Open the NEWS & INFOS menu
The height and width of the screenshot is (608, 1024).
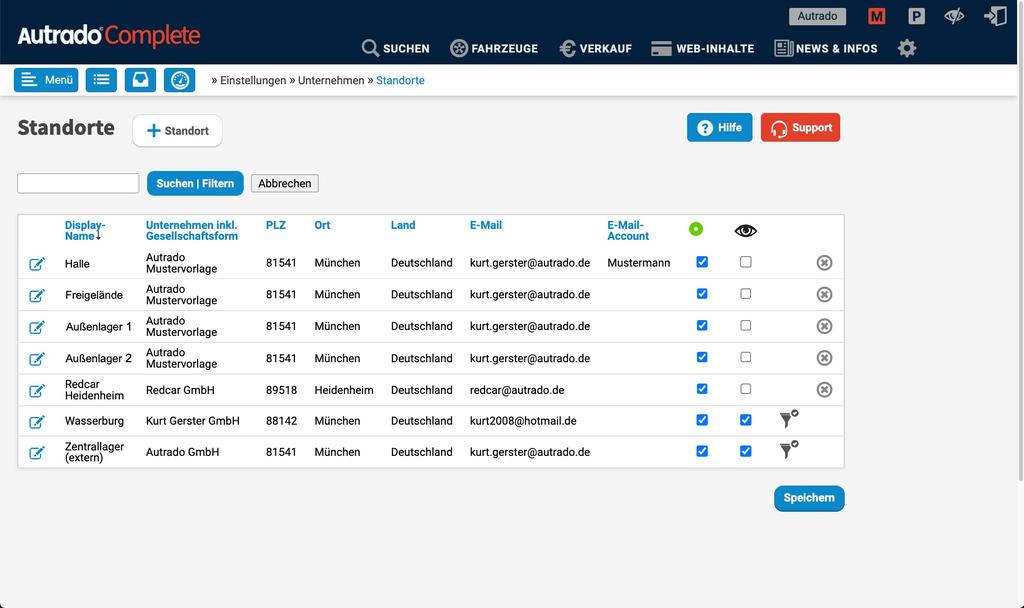[825, 48]
